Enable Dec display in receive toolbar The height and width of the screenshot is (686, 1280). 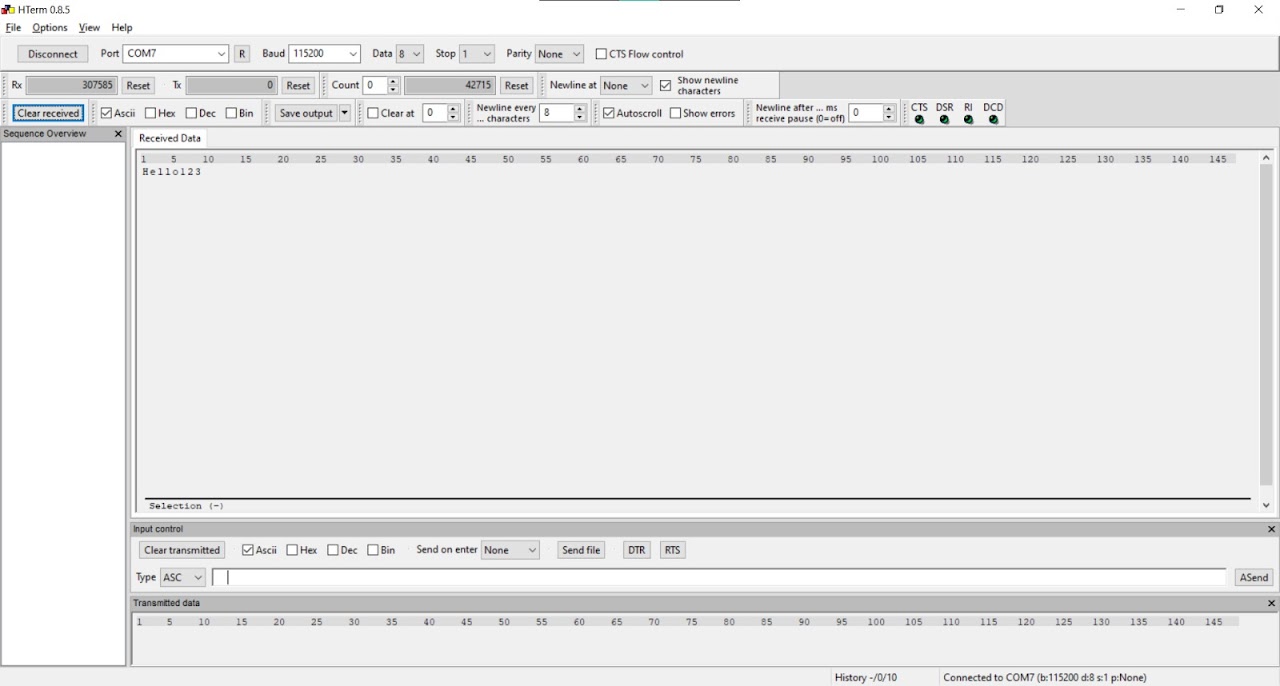[191, 113]
